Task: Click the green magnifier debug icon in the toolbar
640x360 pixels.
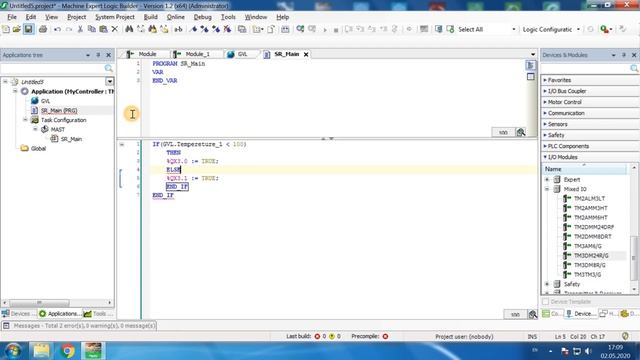Action: (x=605, y=29)
